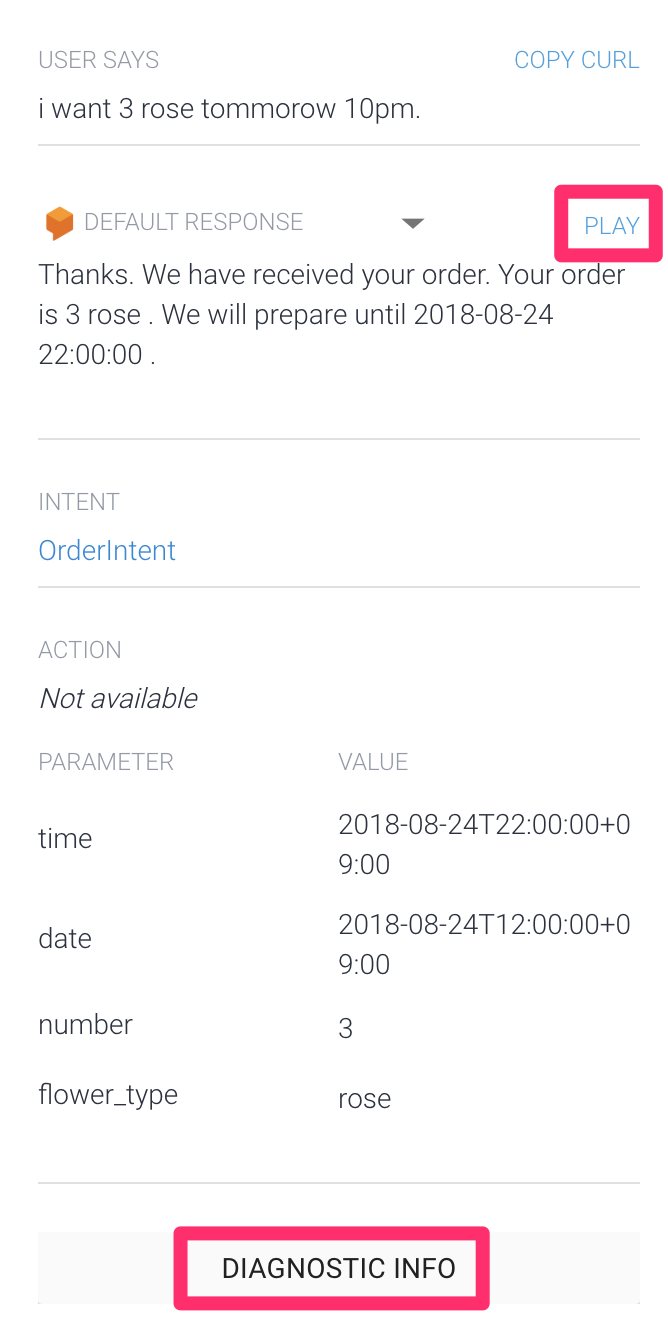Click the flower_type parameter value rose
Viewport: 668px width, 1318px height.
pos(364,1098)
